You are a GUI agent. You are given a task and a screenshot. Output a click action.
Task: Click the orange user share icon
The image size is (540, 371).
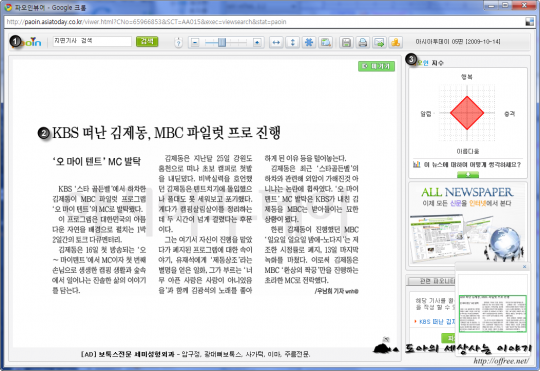396,42
